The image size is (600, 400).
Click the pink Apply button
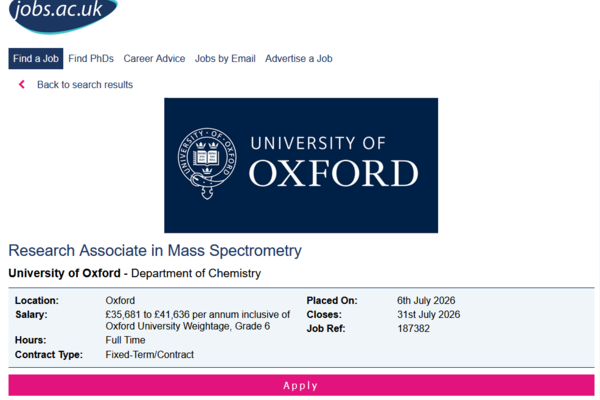coord(301,385)
